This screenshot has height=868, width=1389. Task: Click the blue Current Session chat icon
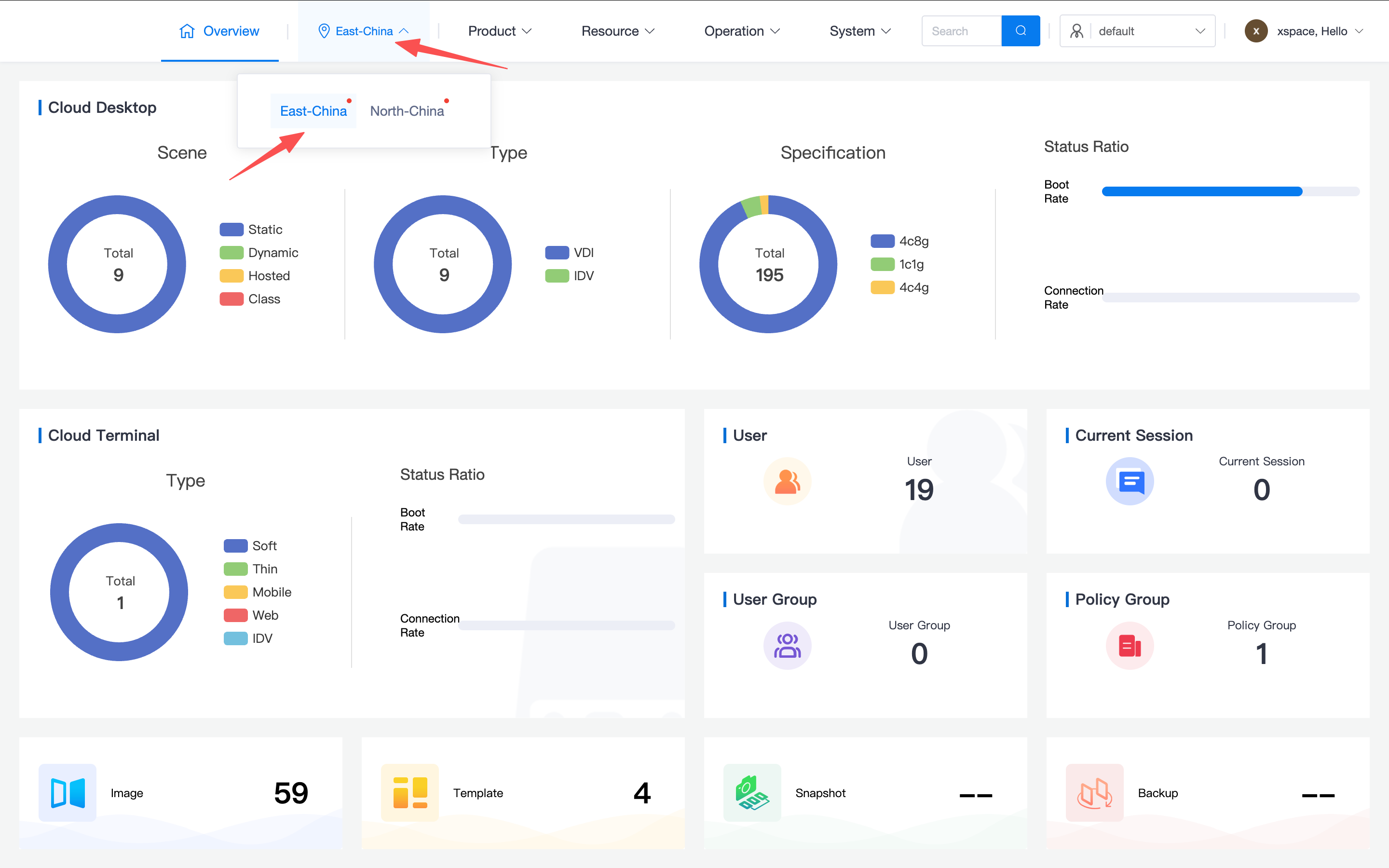[1129, 481]
